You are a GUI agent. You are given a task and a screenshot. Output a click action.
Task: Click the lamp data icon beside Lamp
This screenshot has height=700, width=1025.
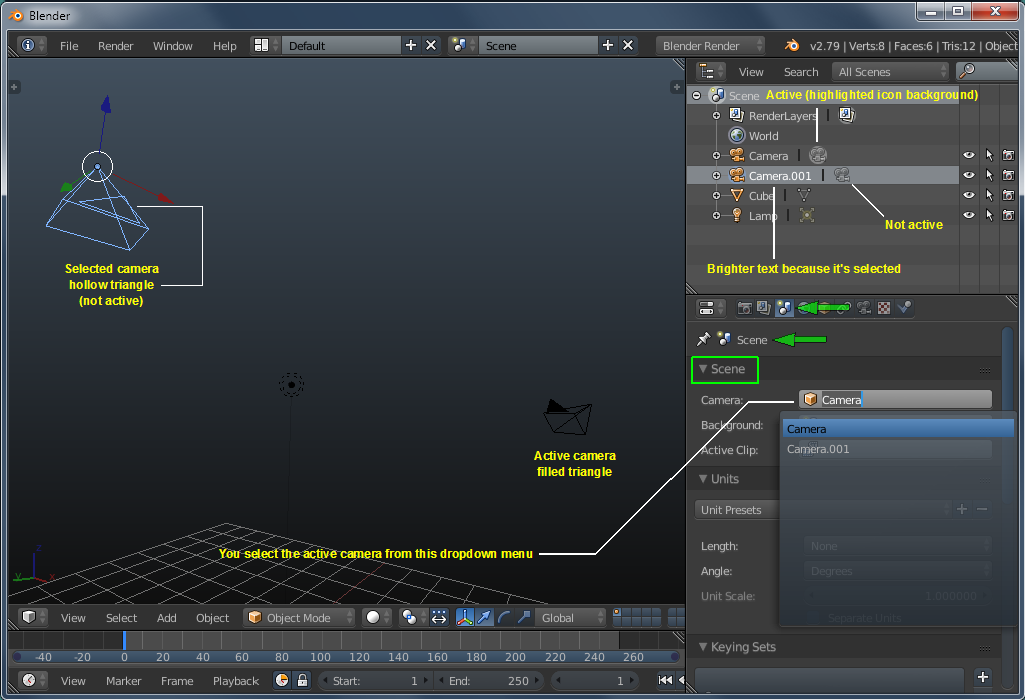pos(807,215)
